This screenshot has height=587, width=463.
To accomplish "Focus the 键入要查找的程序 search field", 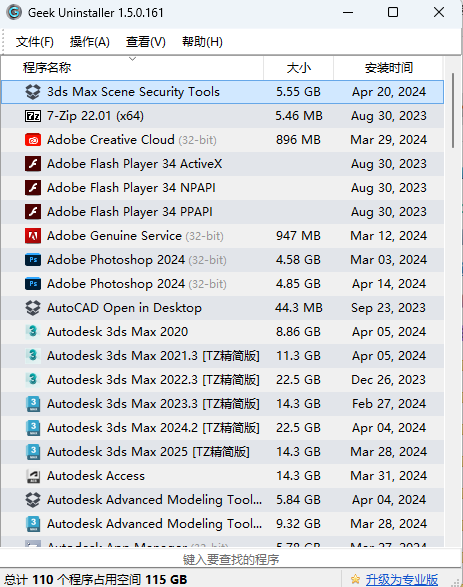I will coord(231,559).
